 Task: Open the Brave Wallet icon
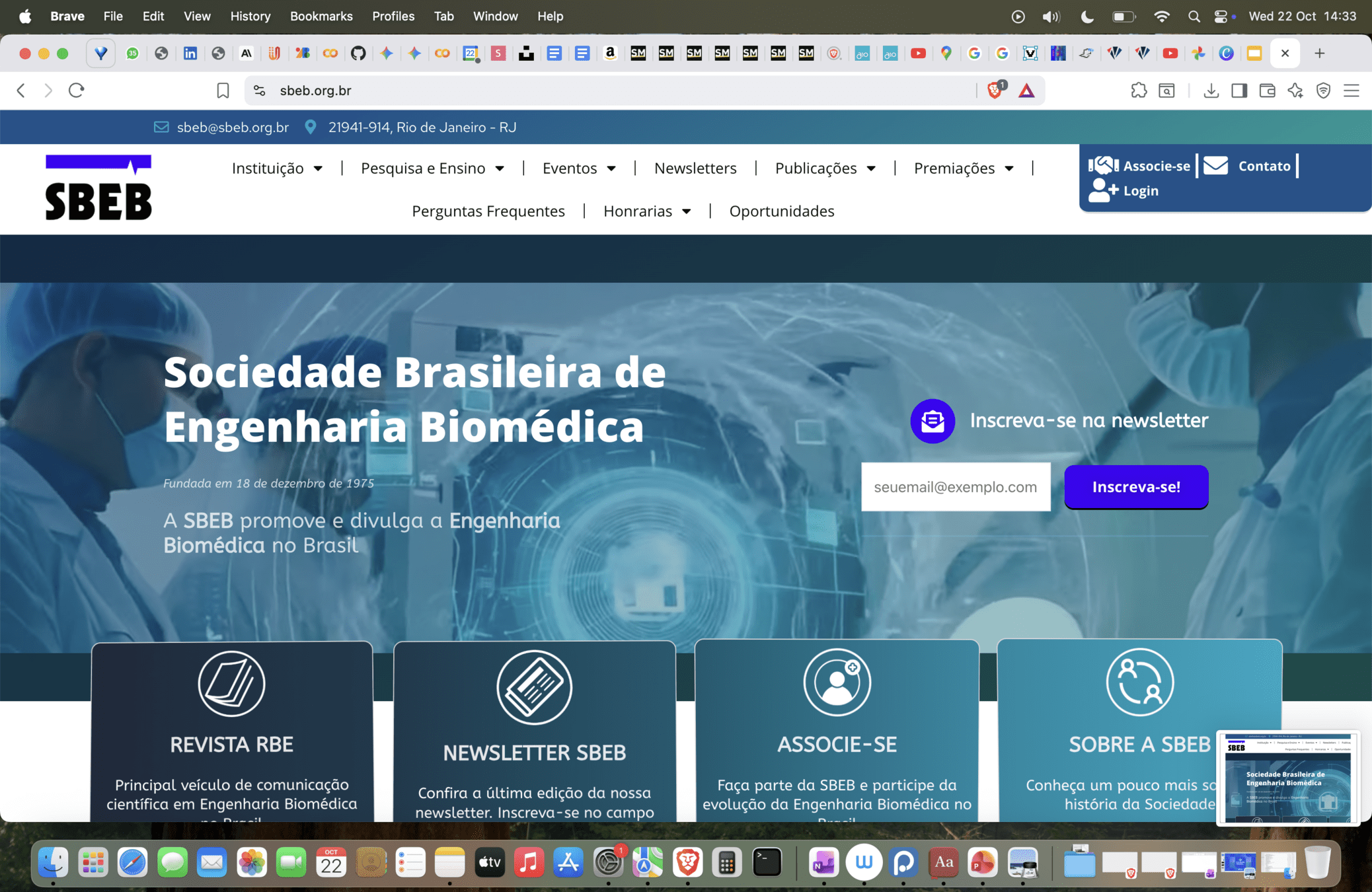click(1267, 91)
